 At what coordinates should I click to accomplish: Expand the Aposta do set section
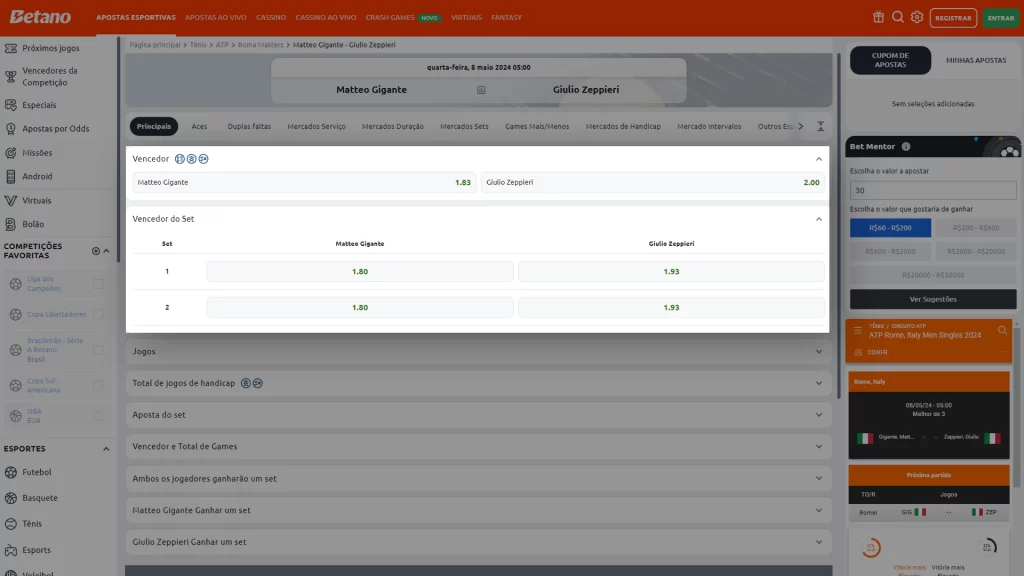(818, 415)
